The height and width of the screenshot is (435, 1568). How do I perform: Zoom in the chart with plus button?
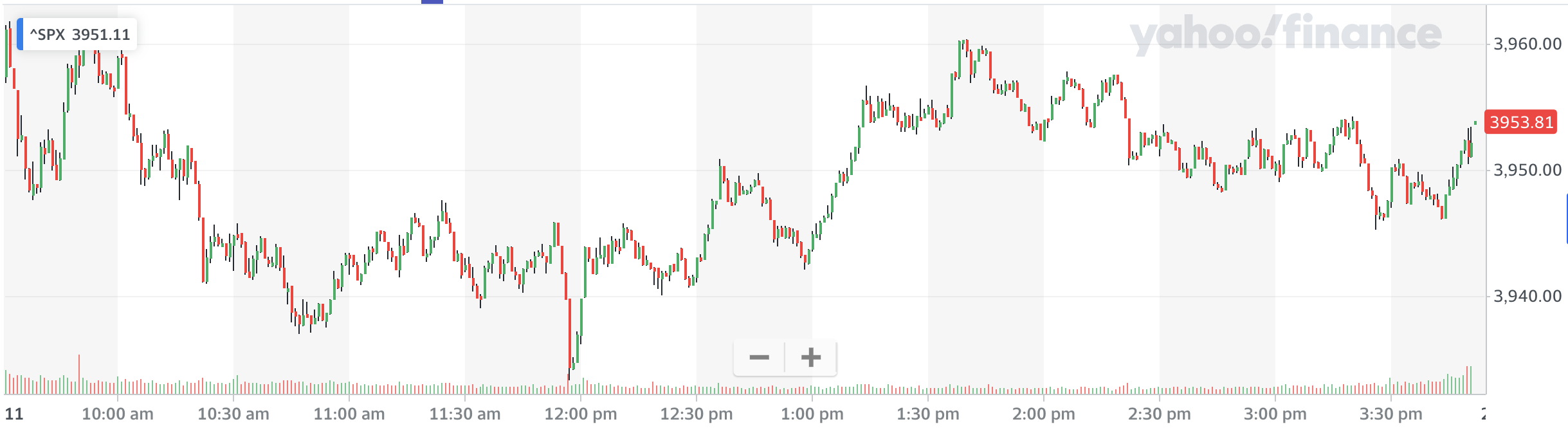(x=811, y=357)
